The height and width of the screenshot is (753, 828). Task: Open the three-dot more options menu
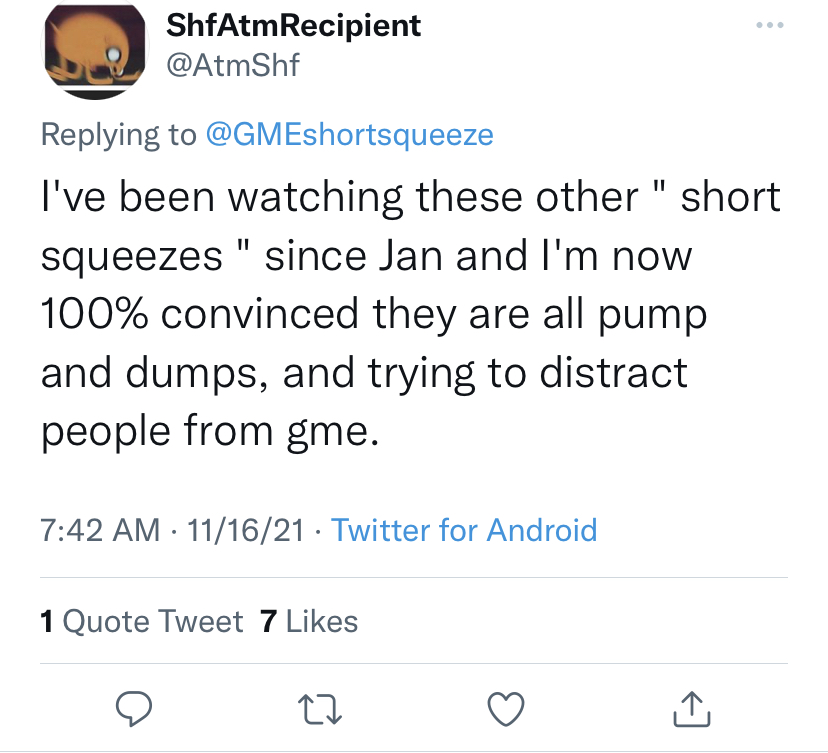click(769, 26)
